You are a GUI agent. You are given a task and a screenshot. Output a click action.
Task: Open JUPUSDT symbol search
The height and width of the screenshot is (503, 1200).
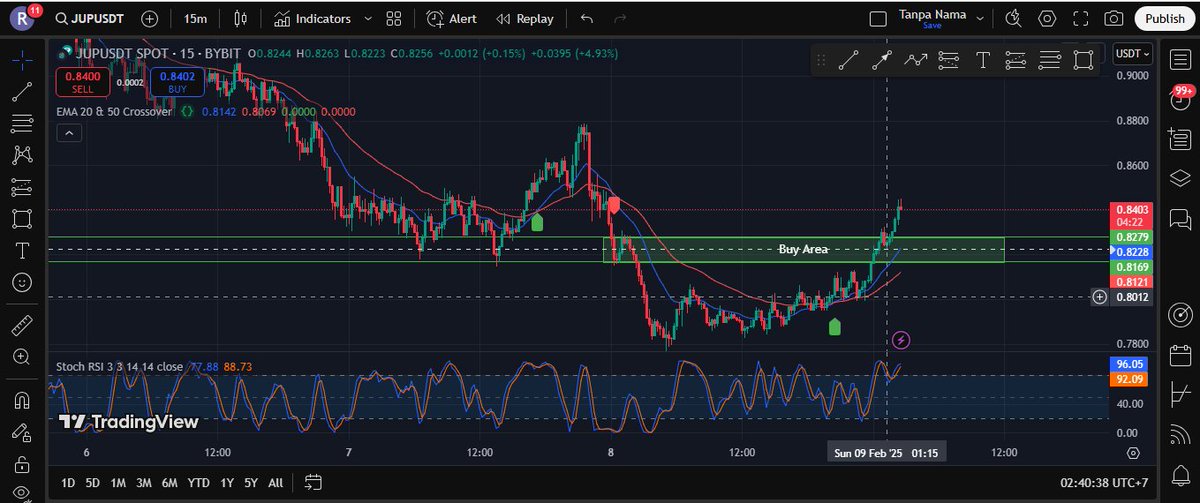pyautogui.click(x=91, y=18)
